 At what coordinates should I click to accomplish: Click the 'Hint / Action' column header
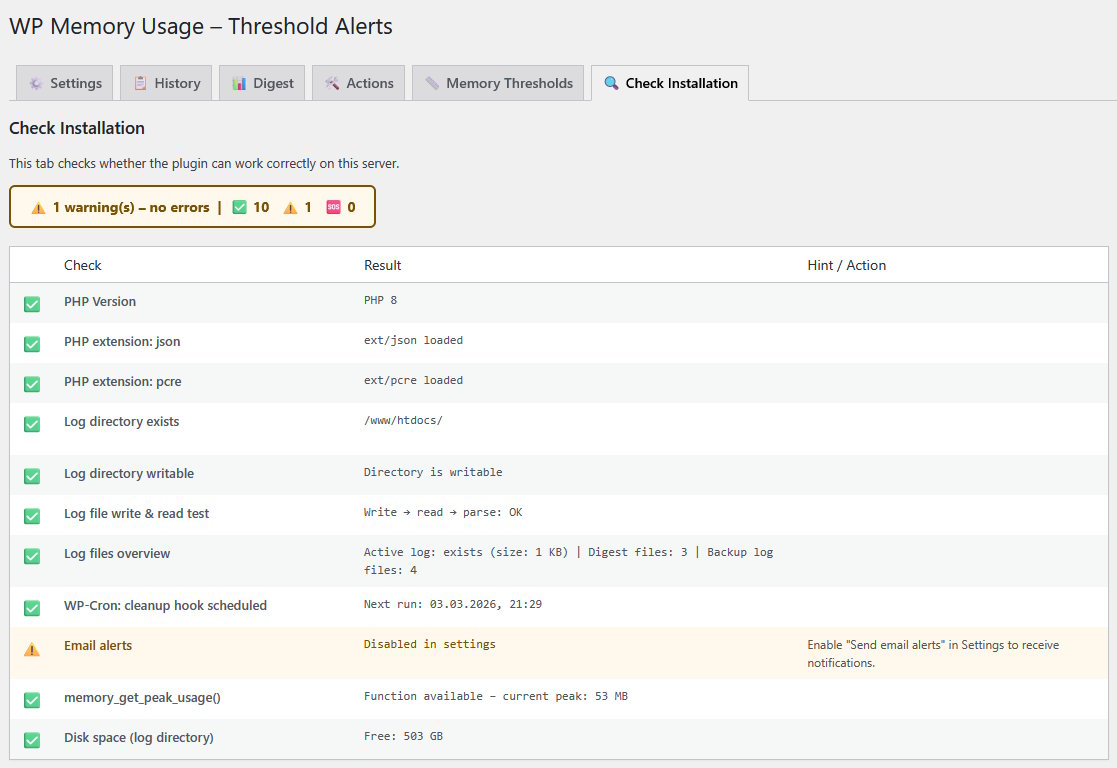pyautogui.click(x=846, y=265)
